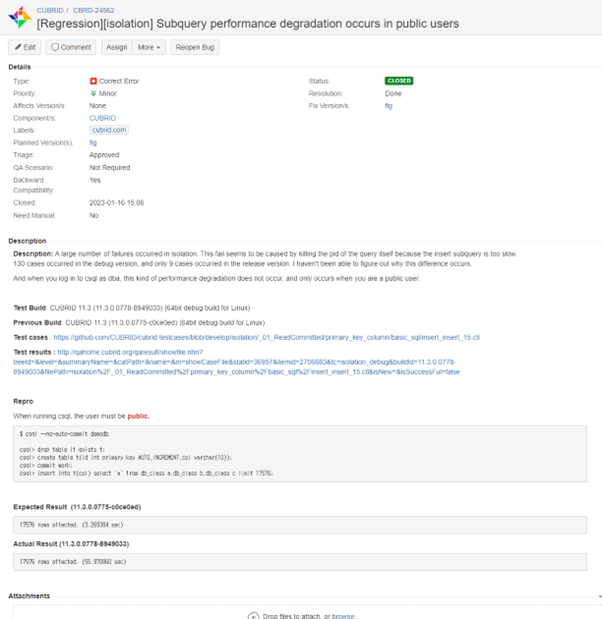Collapse the Description section header
The height and width of the screenshot is (619, 602).
[x=27, y=241]
